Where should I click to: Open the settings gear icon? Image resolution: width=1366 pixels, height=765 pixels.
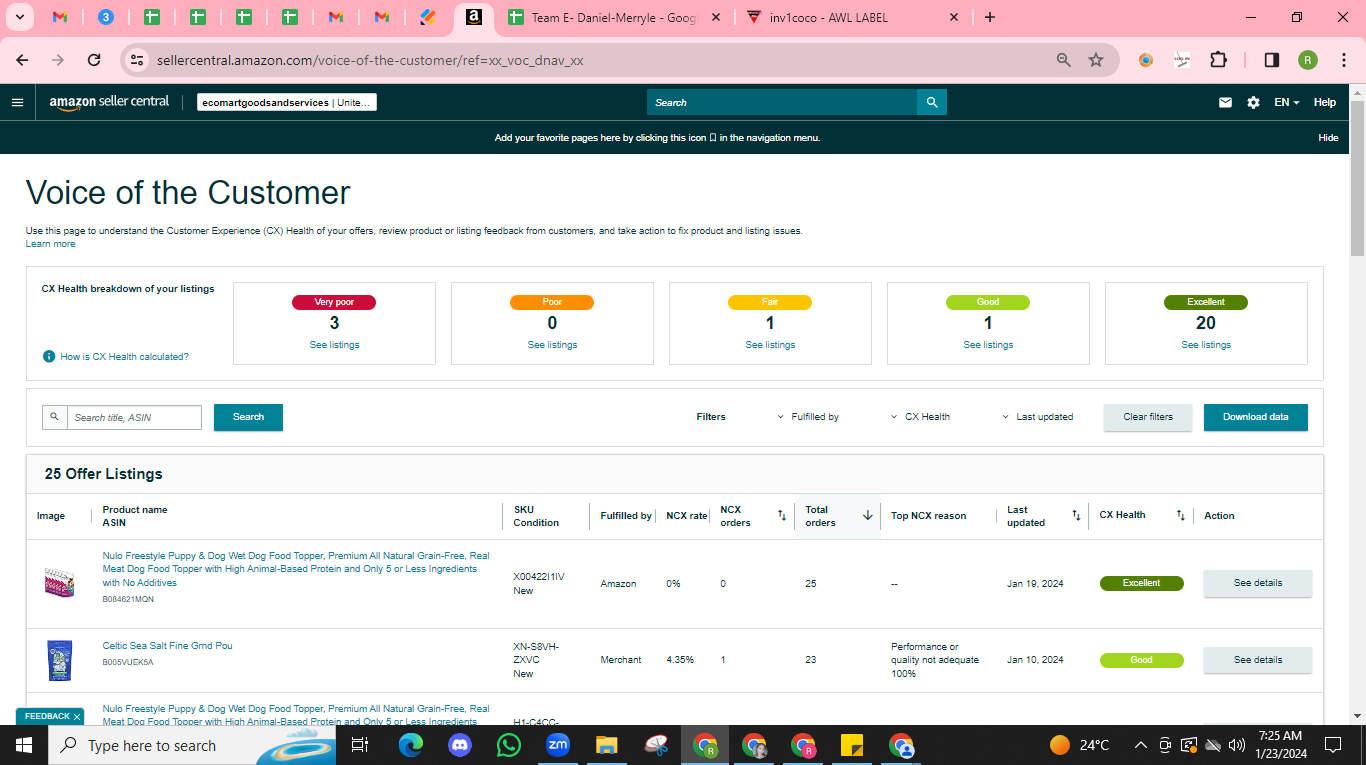pyautogui.click(x=1253, y=102)
